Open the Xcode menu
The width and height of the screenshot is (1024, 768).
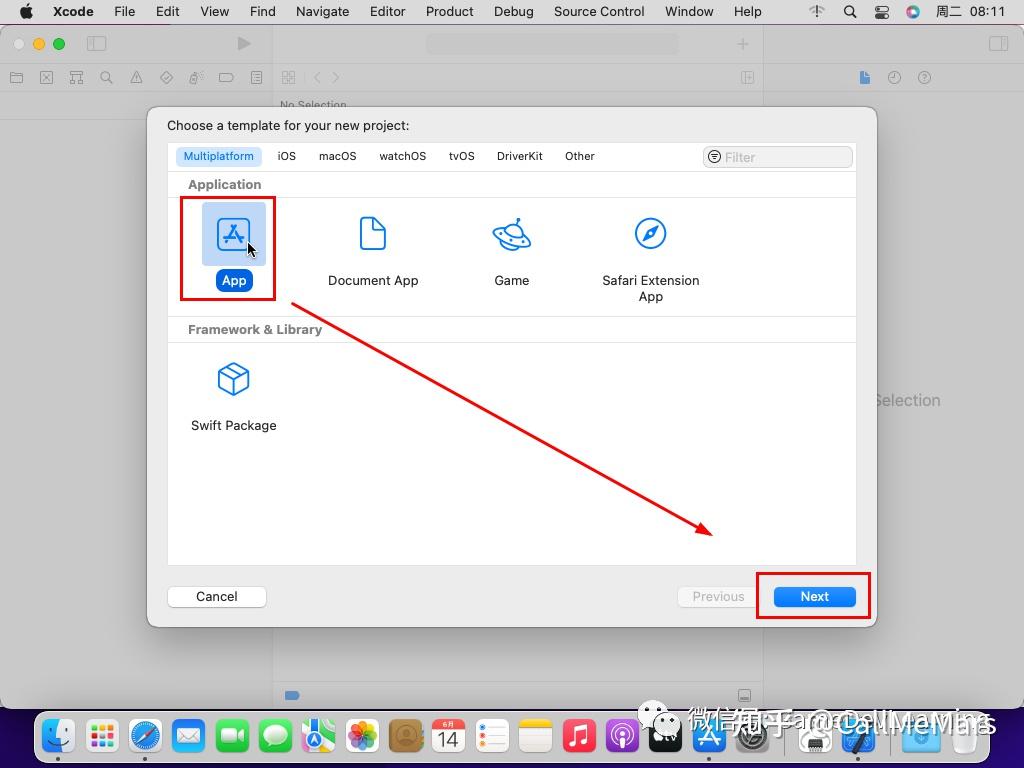click(73, 12)
